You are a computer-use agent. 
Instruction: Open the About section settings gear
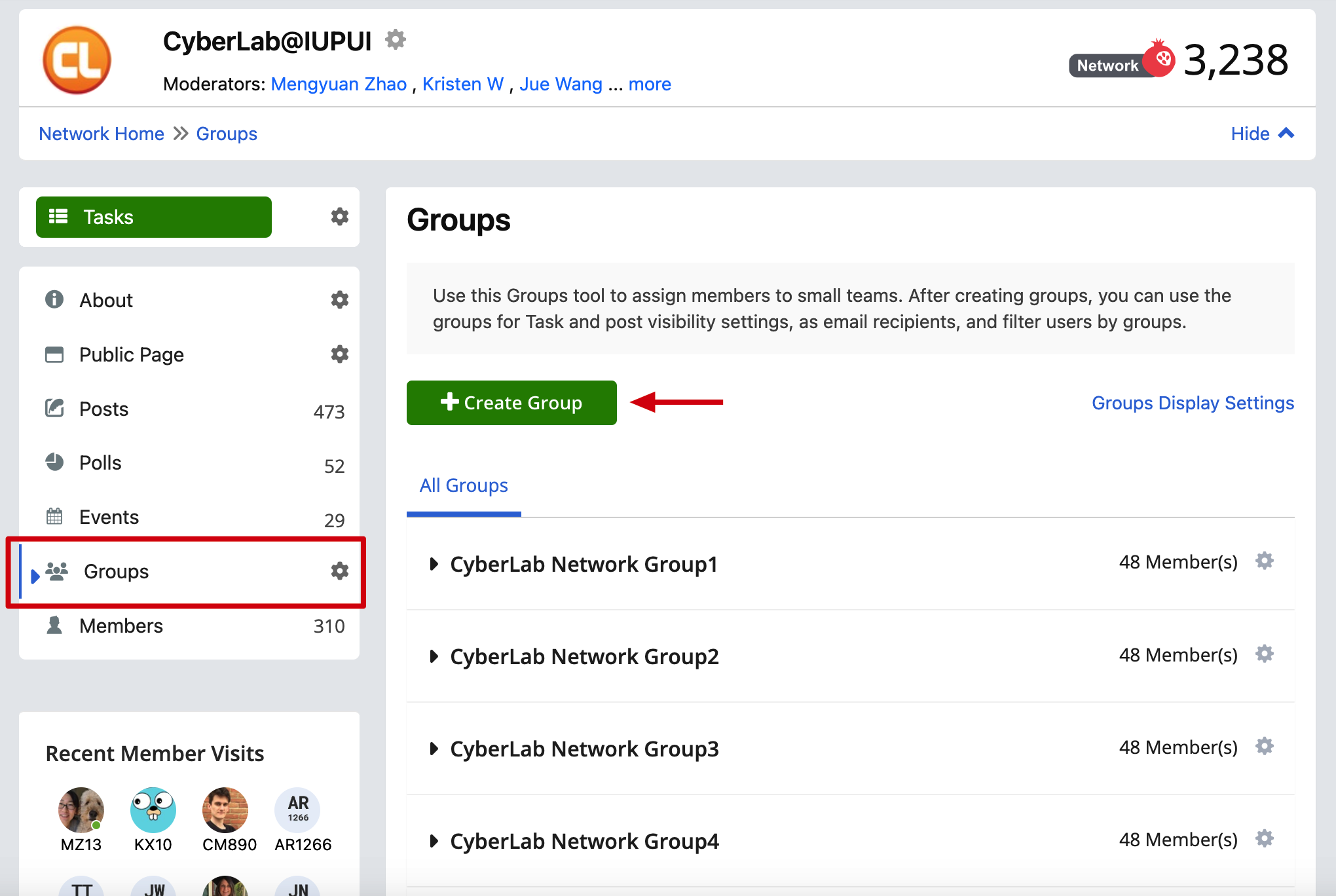click(340, 299)
